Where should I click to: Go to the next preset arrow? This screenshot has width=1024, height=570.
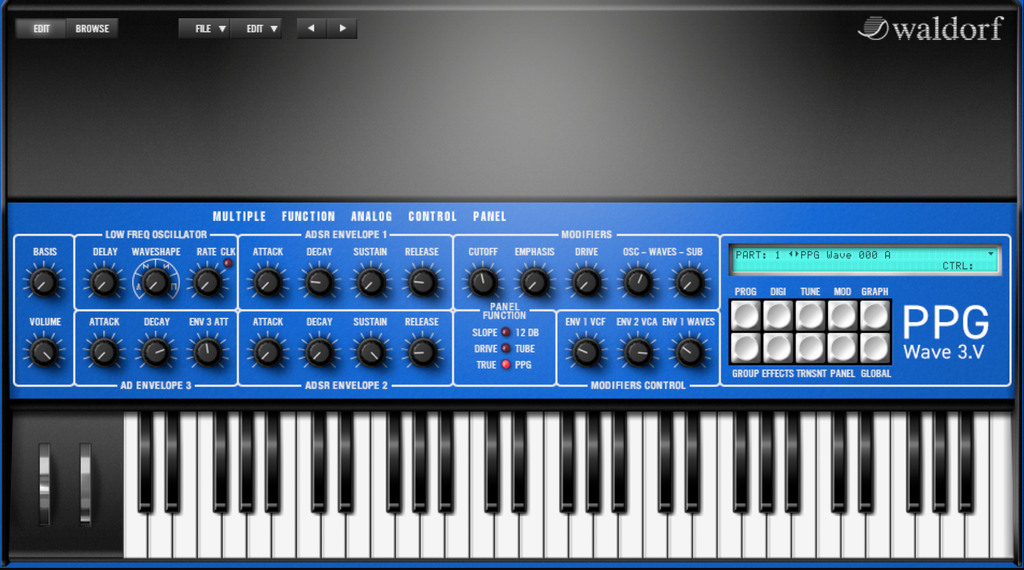342,29
